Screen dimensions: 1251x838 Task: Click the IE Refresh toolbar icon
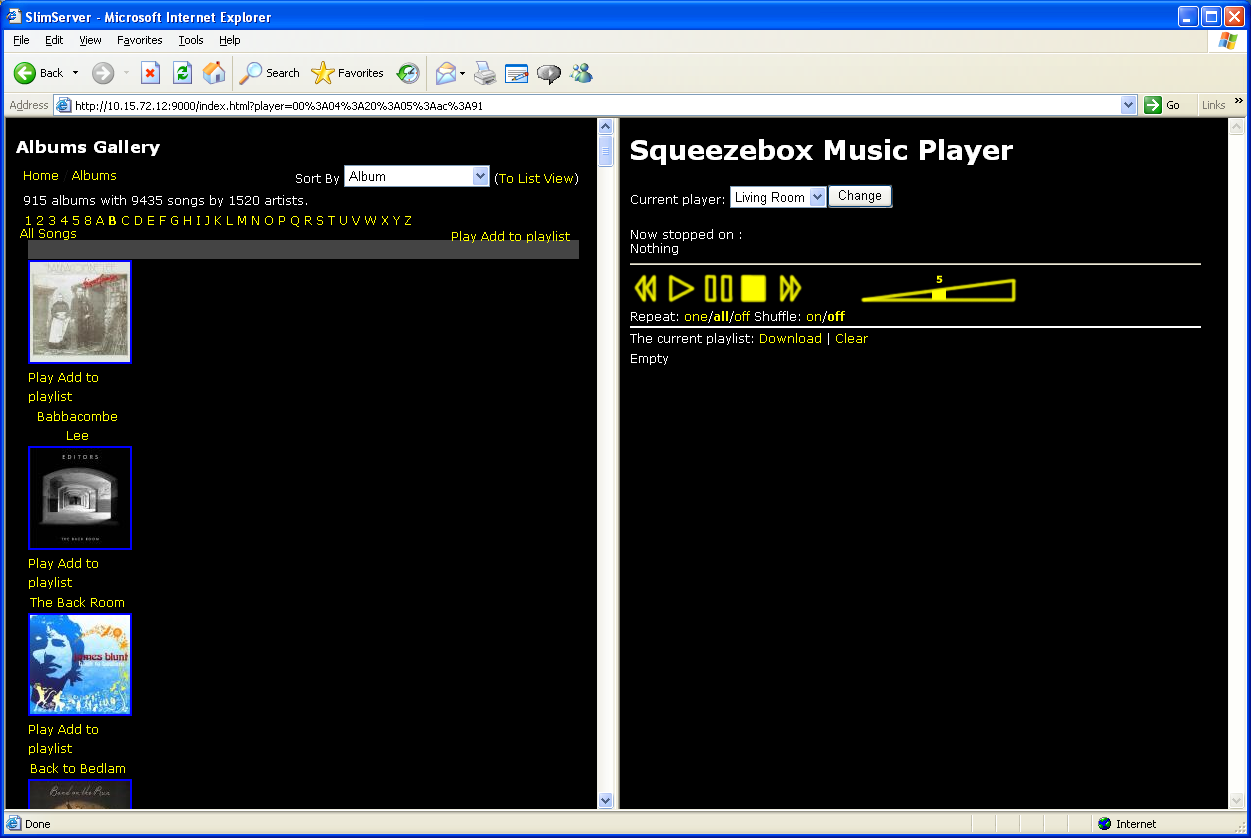click(182, 73)
